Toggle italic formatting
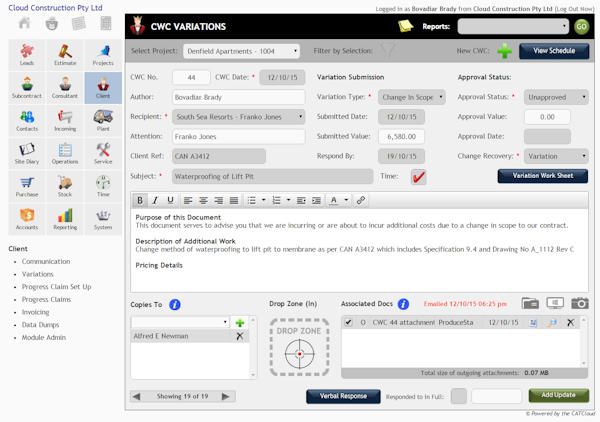The image size is (600, 422). 155,200
